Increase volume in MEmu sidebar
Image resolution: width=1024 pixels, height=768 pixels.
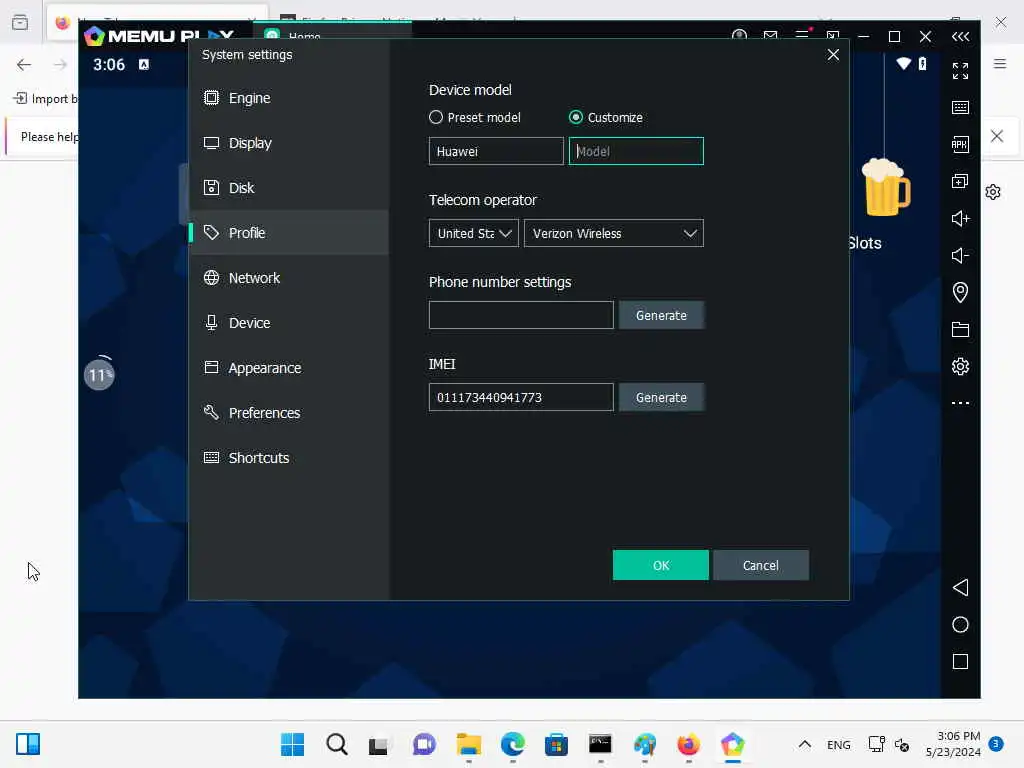(x=960, y=219)
